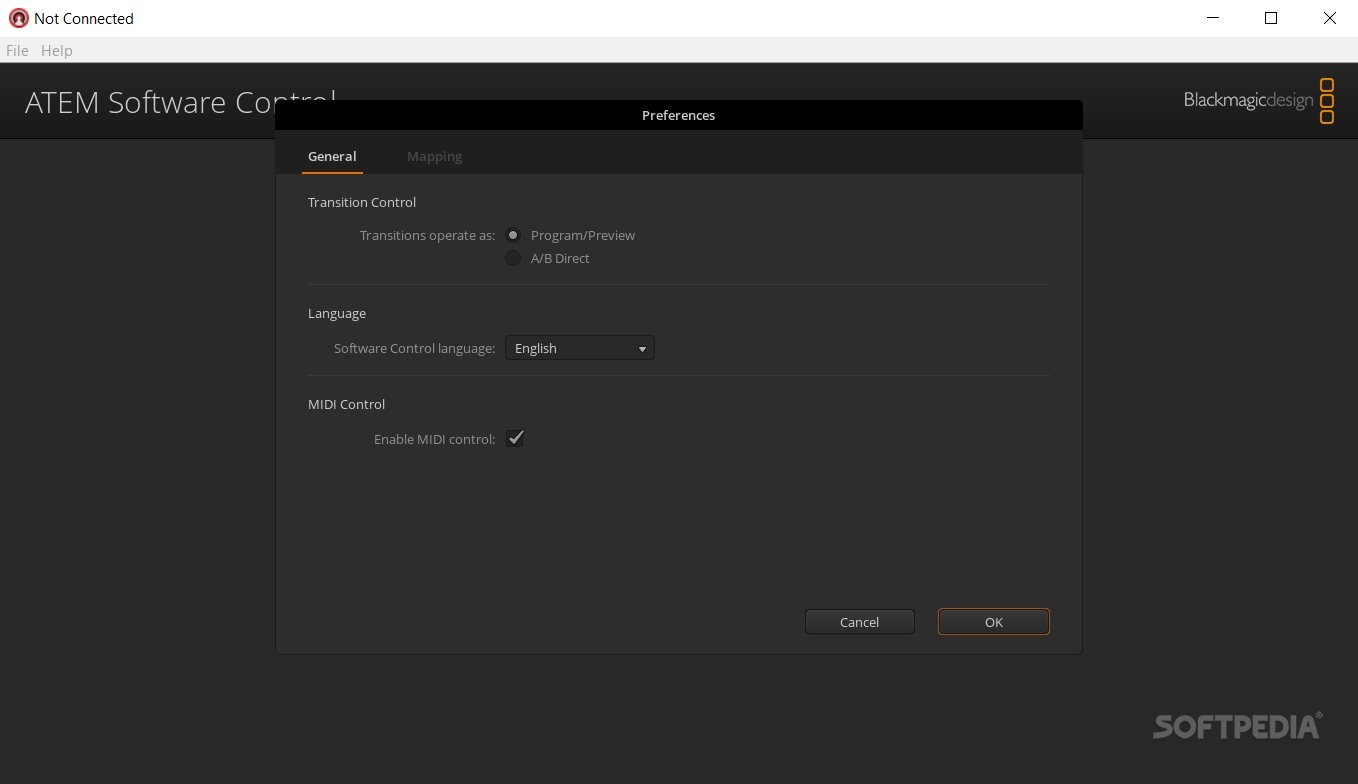Viewport: 1358px width, 784px height.
Task: Open Software Control language dropdown
Action: coord(580,348)
